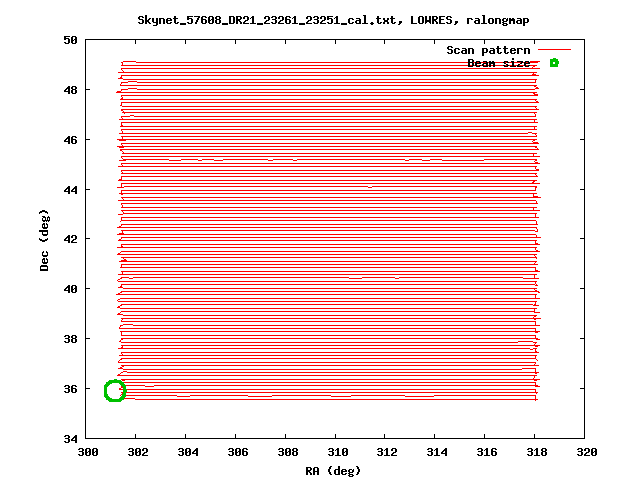This screenshot has height=480, width=640.
Task: Click the x-axis tick label 300
Action: point(88,452)
